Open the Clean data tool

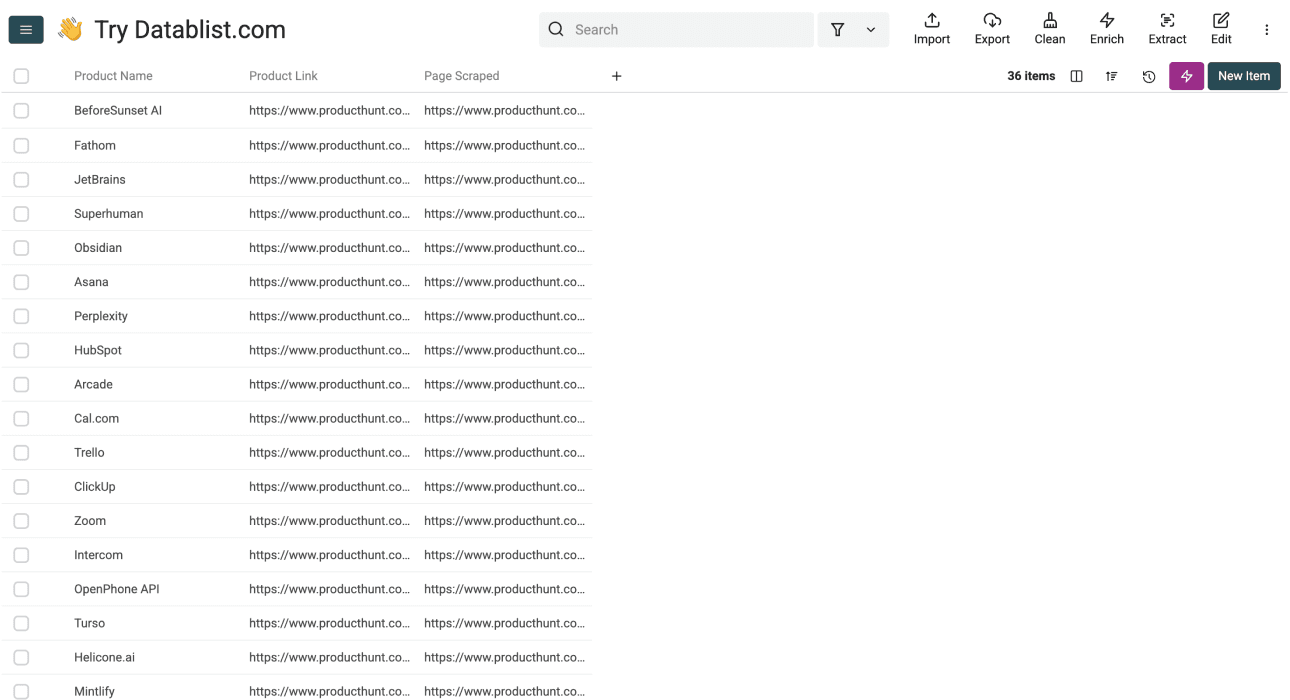tap(1049, 29)
